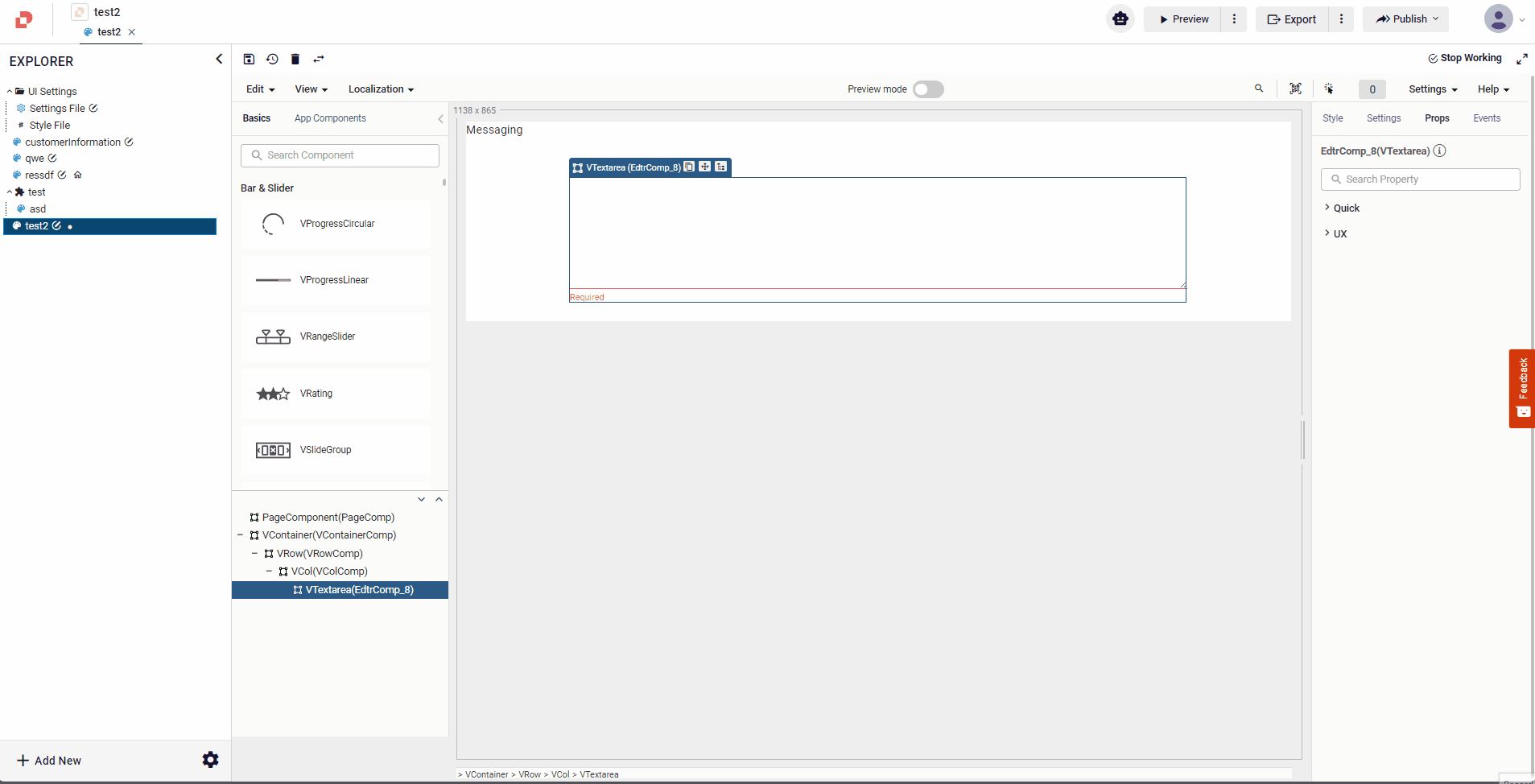Click the Search Property input field
The image size is (1535, 784).
click(1420, 179)
